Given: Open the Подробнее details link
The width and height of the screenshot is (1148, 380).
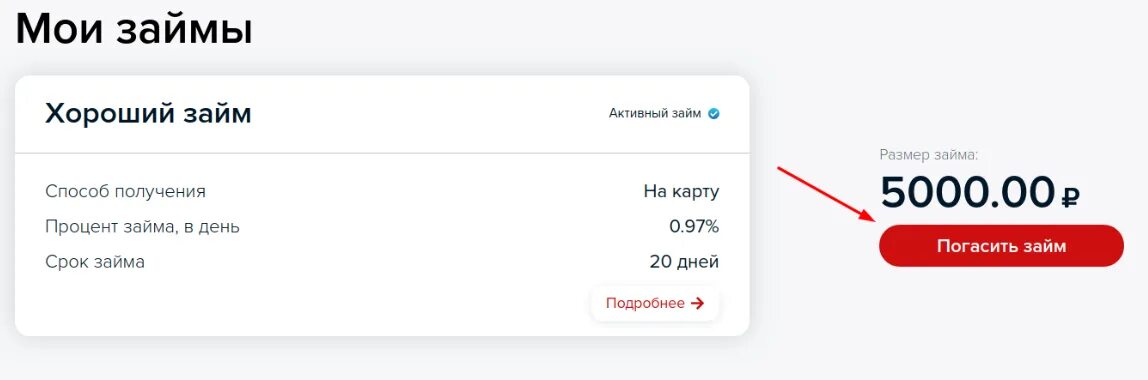Looking at the screenshot, I should [x=655, y=303].
